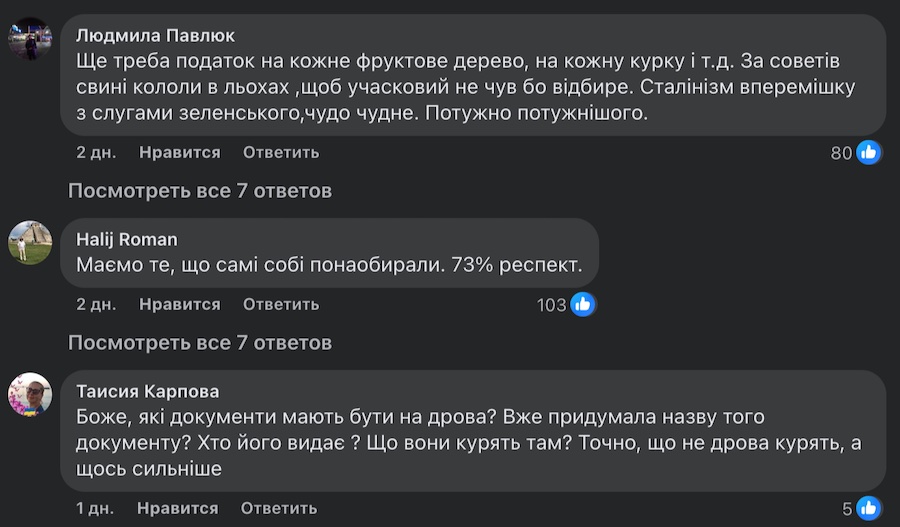Screen dimensions: 900x527
Task: Click Ответить below Таисия Карпова's comment
Action: pos(281,508)
